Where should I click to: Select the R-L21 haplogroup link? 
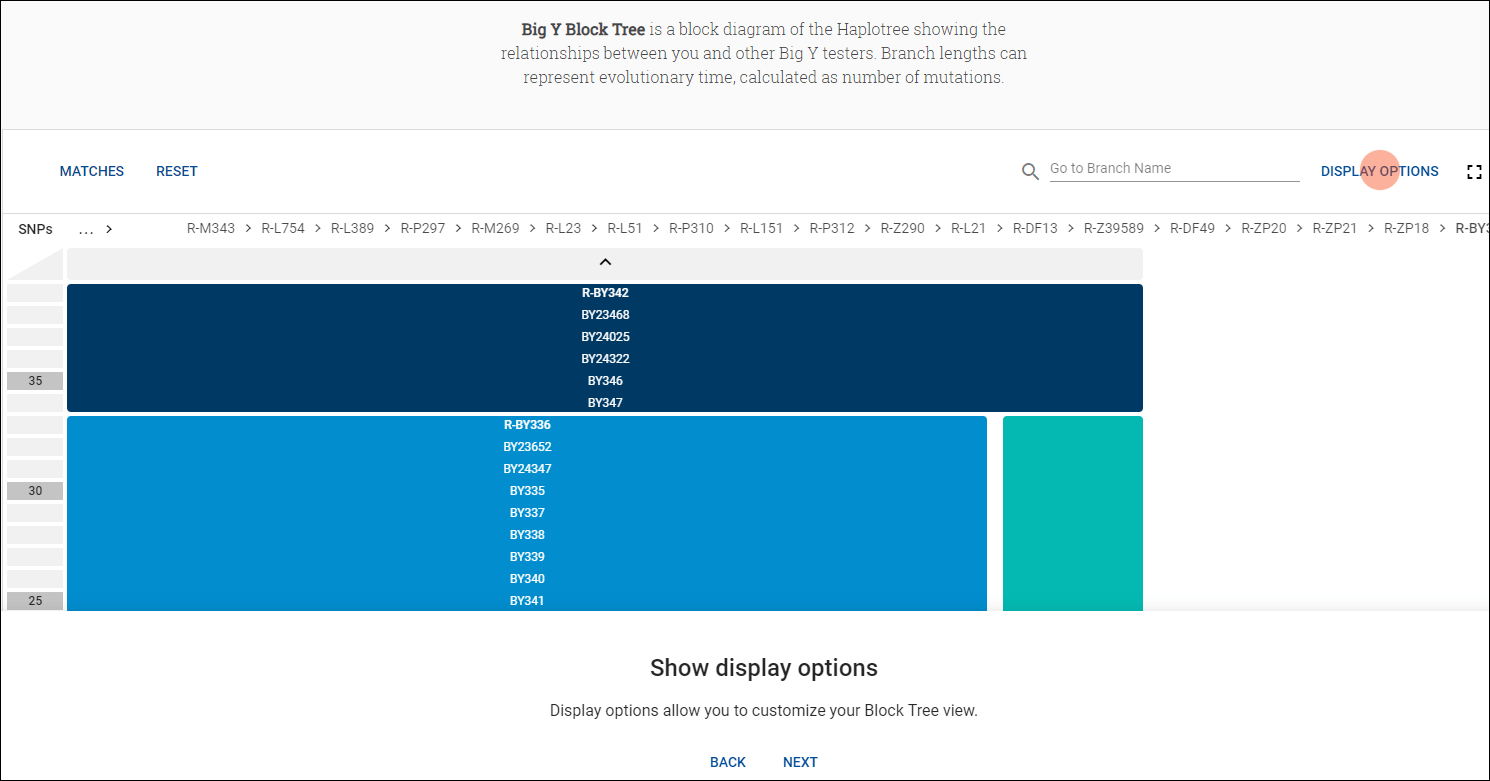pyautogui.click(x=968, y=228)
